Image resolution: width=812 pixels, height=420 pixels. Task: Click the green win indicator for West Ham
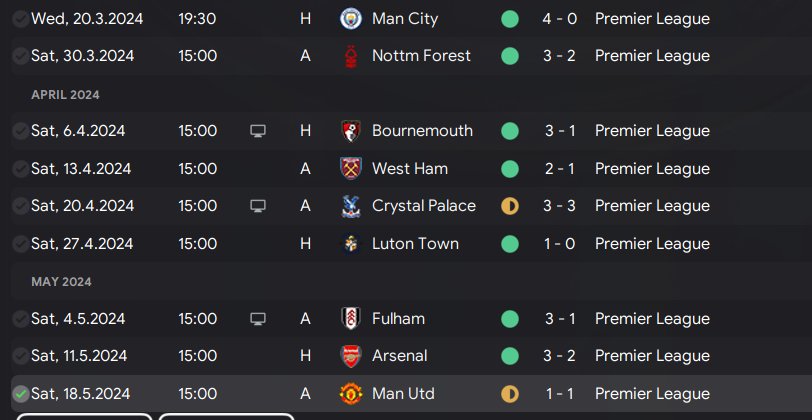point(510,168)
